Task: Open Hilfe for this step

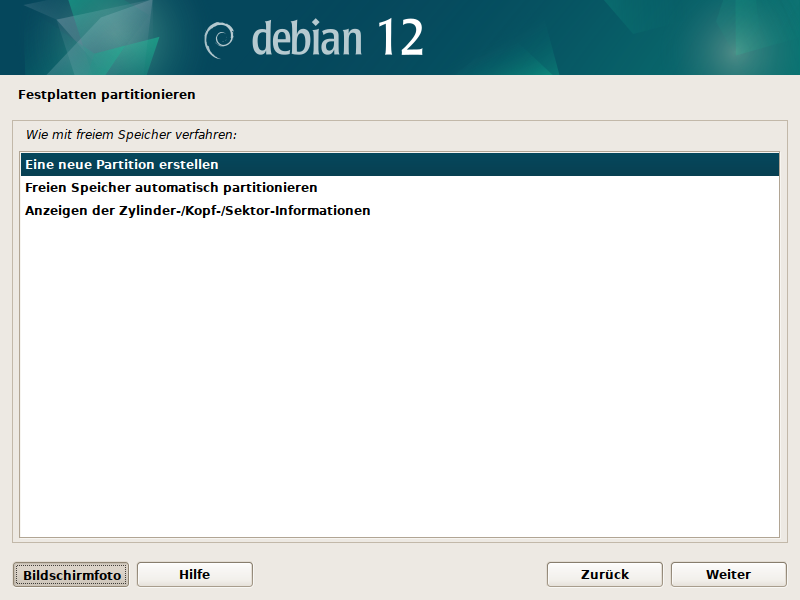Action: tap(194, 574)
